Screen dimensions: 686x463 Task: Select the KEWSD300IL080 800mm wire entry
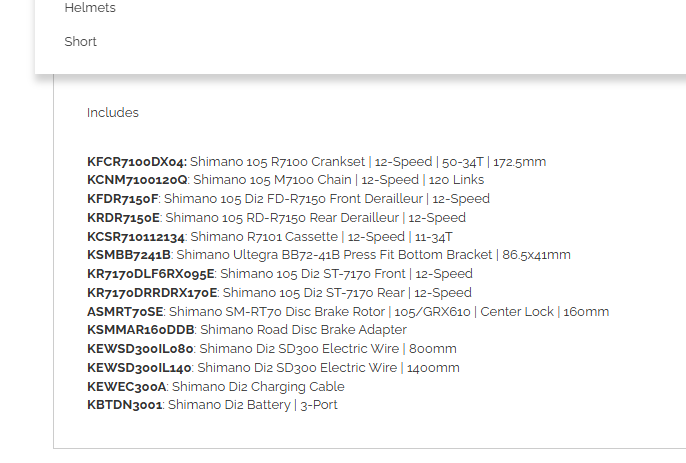(x=272, y=349)
